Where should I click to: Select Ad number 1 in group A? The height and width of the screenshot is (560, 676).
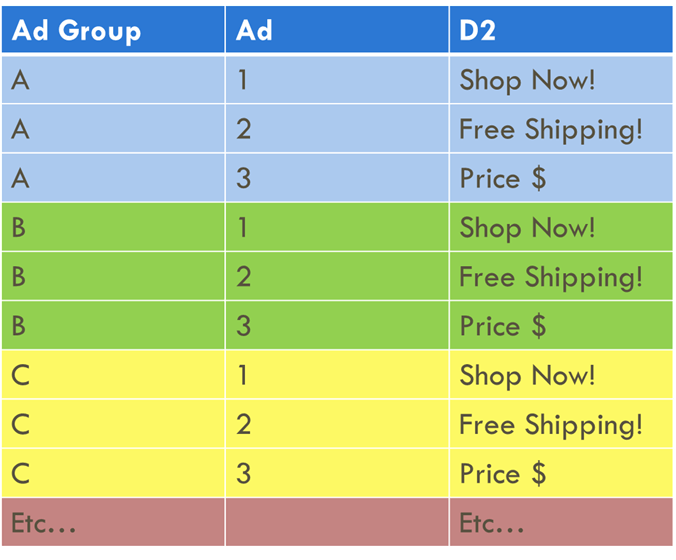click(x=244, y=80)
